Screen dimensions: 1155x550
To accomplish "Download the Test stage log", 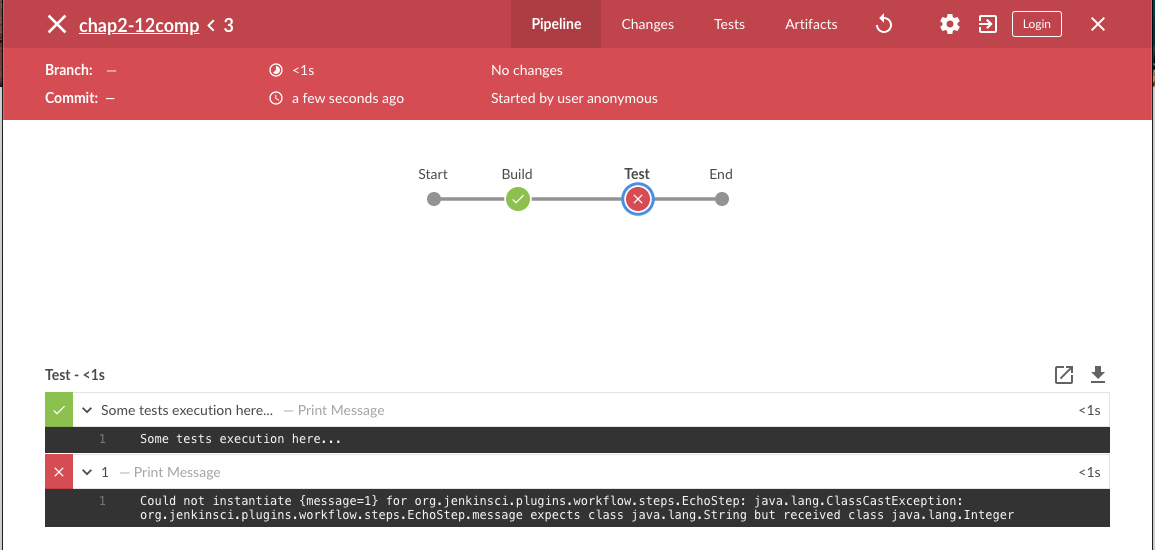I will click(1097, 375).
